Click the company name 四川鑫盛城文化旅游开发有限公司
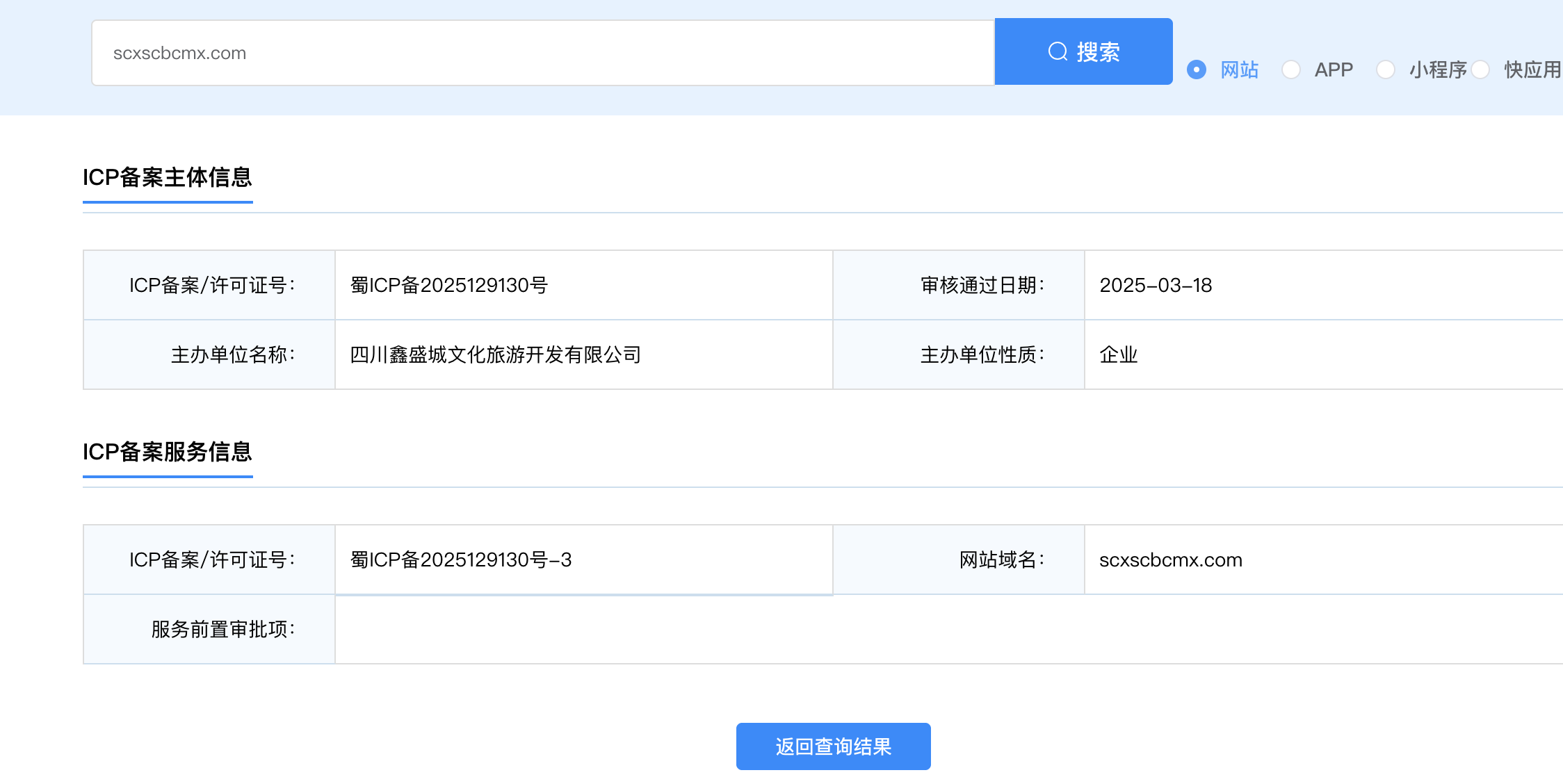Image resolution: width=1563 pixels, height=784 pixels. coord(496,355)
